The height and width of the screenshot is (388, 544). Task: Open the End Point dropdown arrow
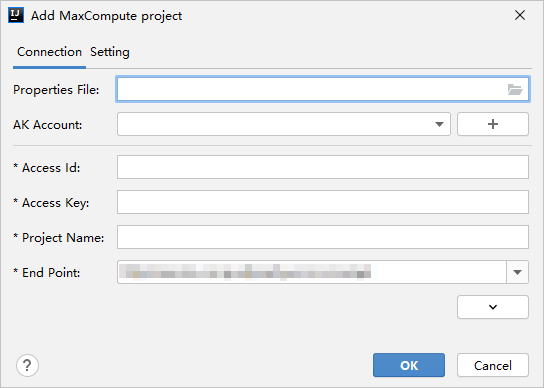(x=517, y=272)
